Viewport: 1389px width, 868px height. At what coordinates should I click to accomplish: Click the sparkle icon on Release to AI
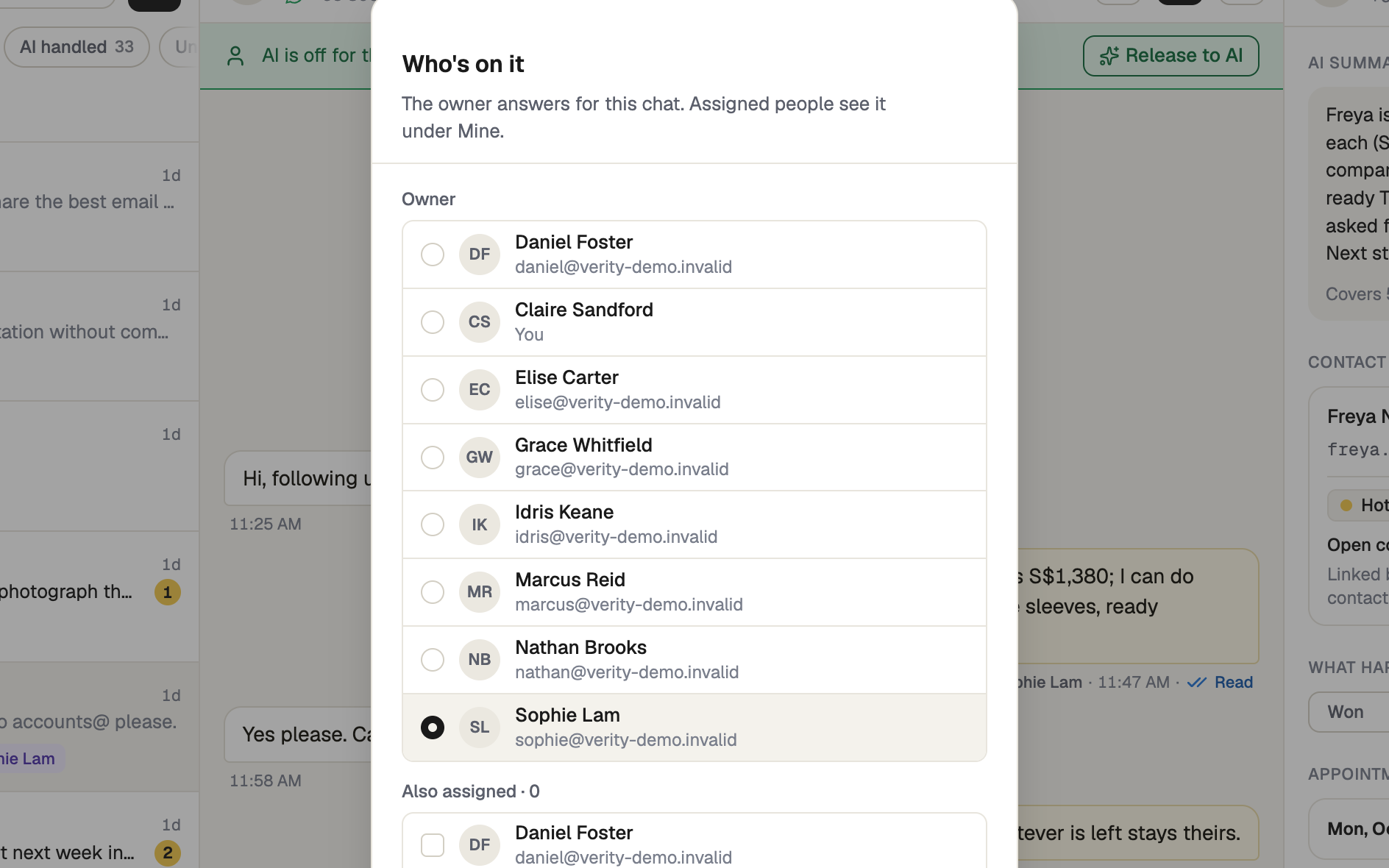[x=1109, y=56]
